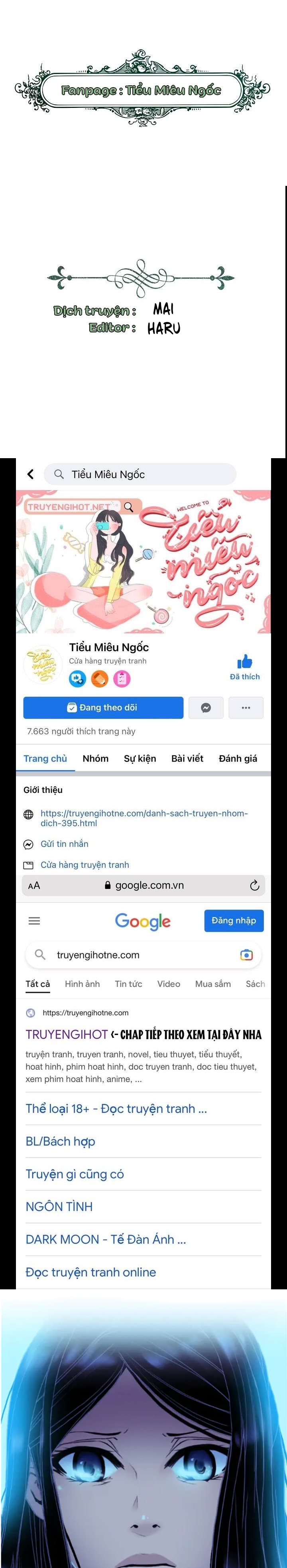Open the truyengihotne.com danh-sach link
Viewport: 287px width, 1568px height.
tap(144, 818)
